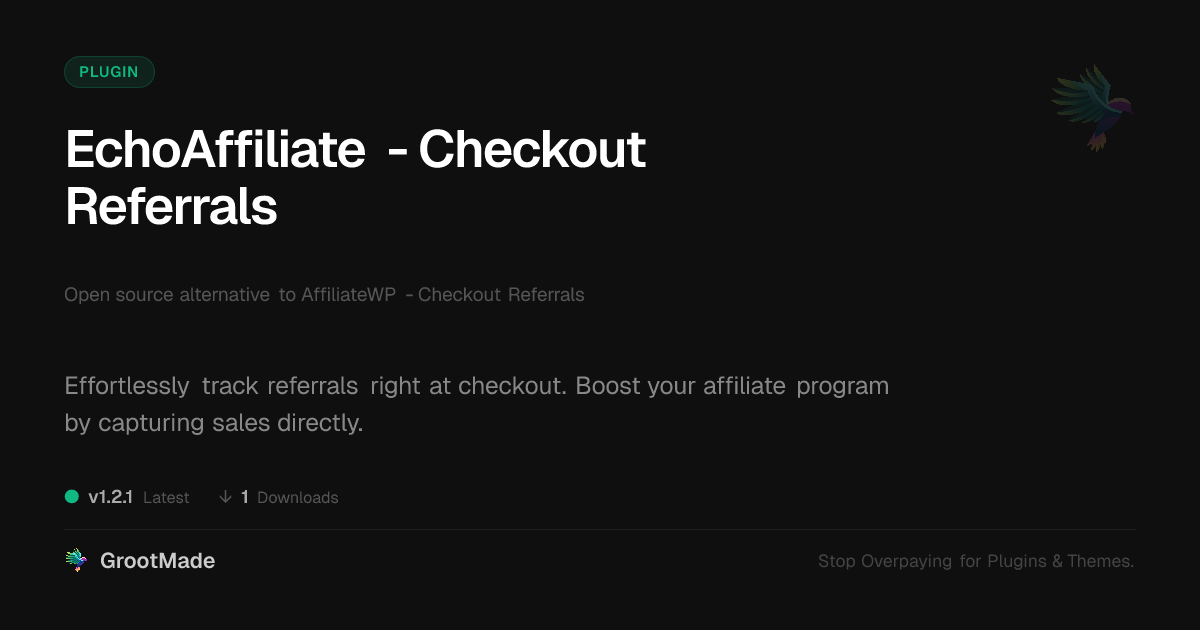Click 'Stop Overpaying for Plugins & Themes' tagline
The width and height of the screenshot is (1200, 630).
coord(975,562)
